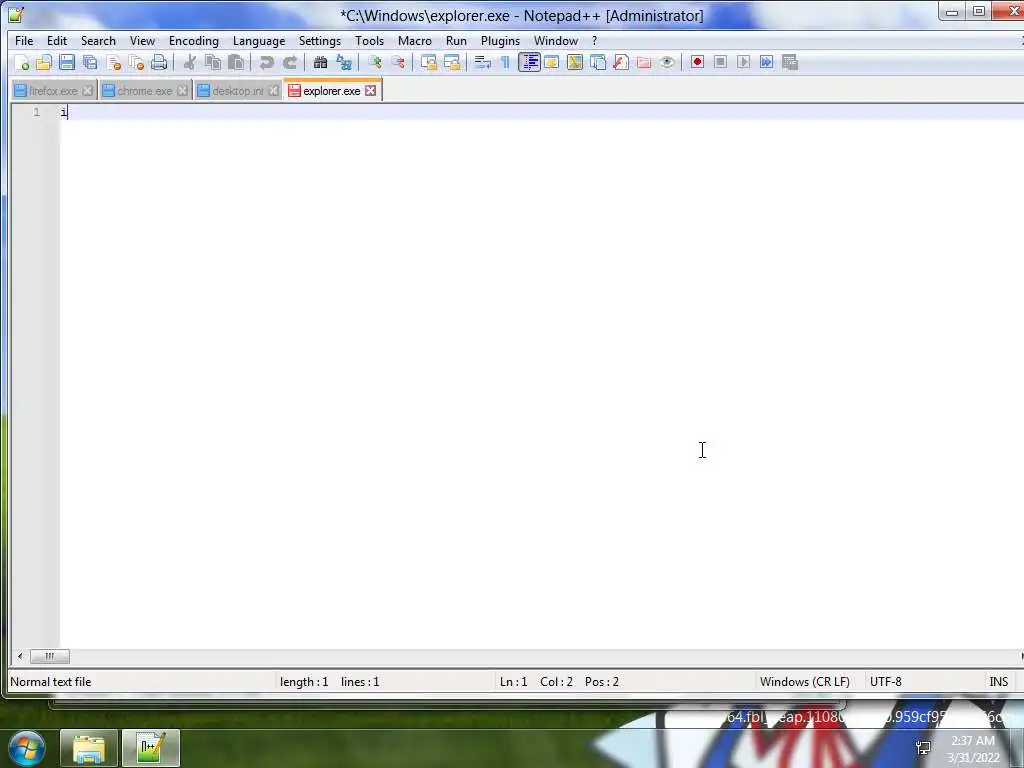Switch to the chrome.exe tab

pos(145,91)
